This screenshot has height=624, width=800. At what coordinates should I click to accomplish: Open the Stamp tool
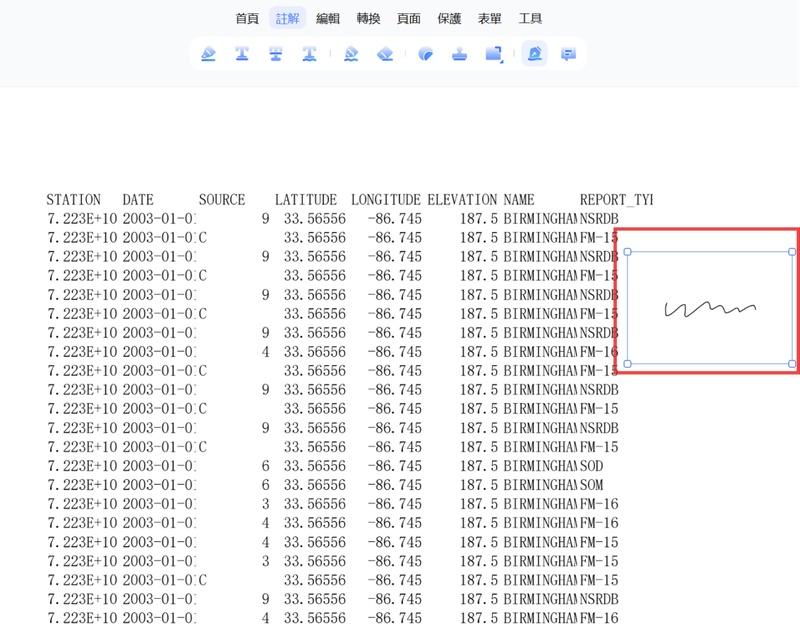(x=459, y=54)
